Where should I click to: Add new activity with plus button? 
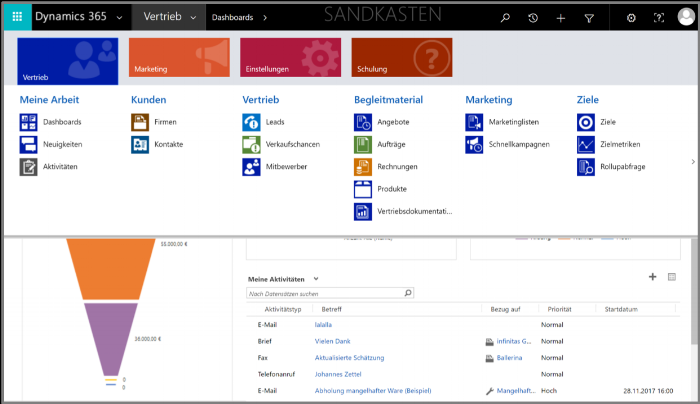tap(652, 277)
